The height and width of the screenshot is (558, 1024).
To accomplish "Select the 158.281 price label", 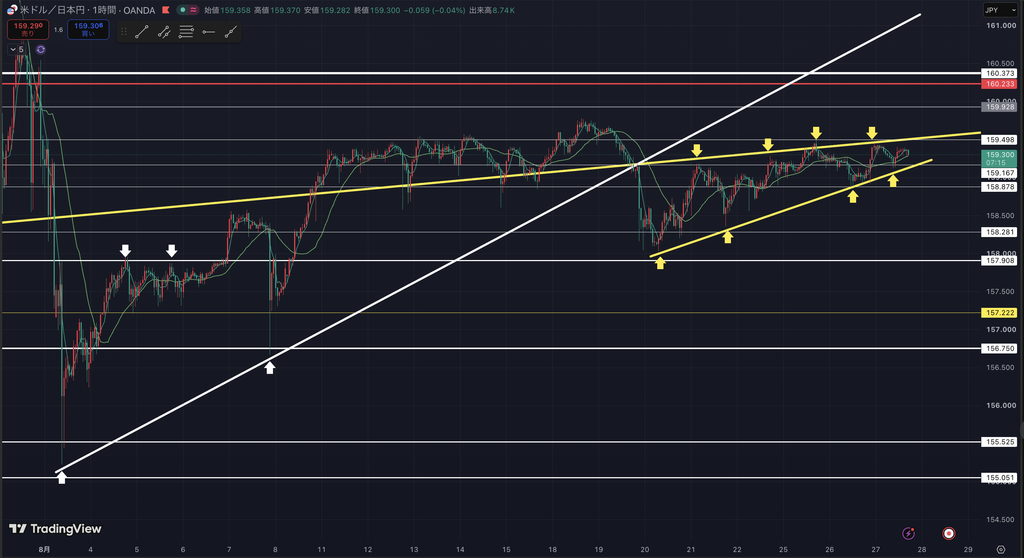I will 999,233.
